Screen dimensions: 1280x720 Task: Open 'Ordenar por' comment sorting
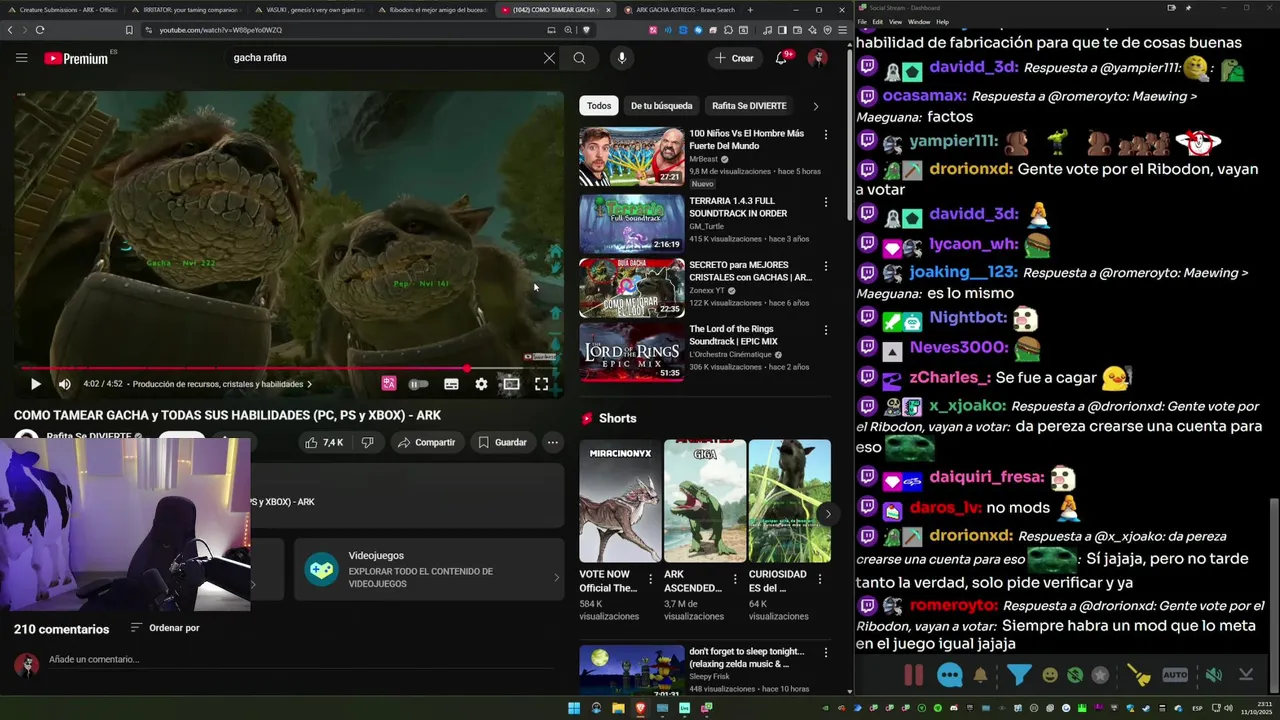point(165,628)
